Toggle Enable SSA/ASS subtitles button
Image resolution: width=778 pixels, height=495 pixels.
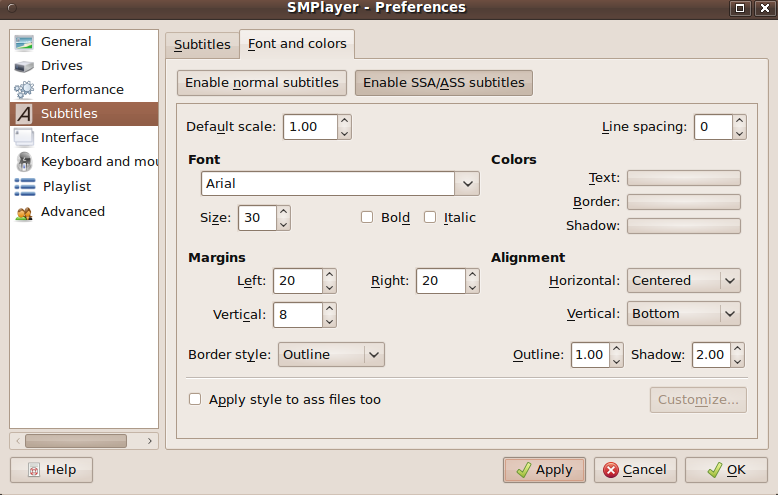coord(444,82)
